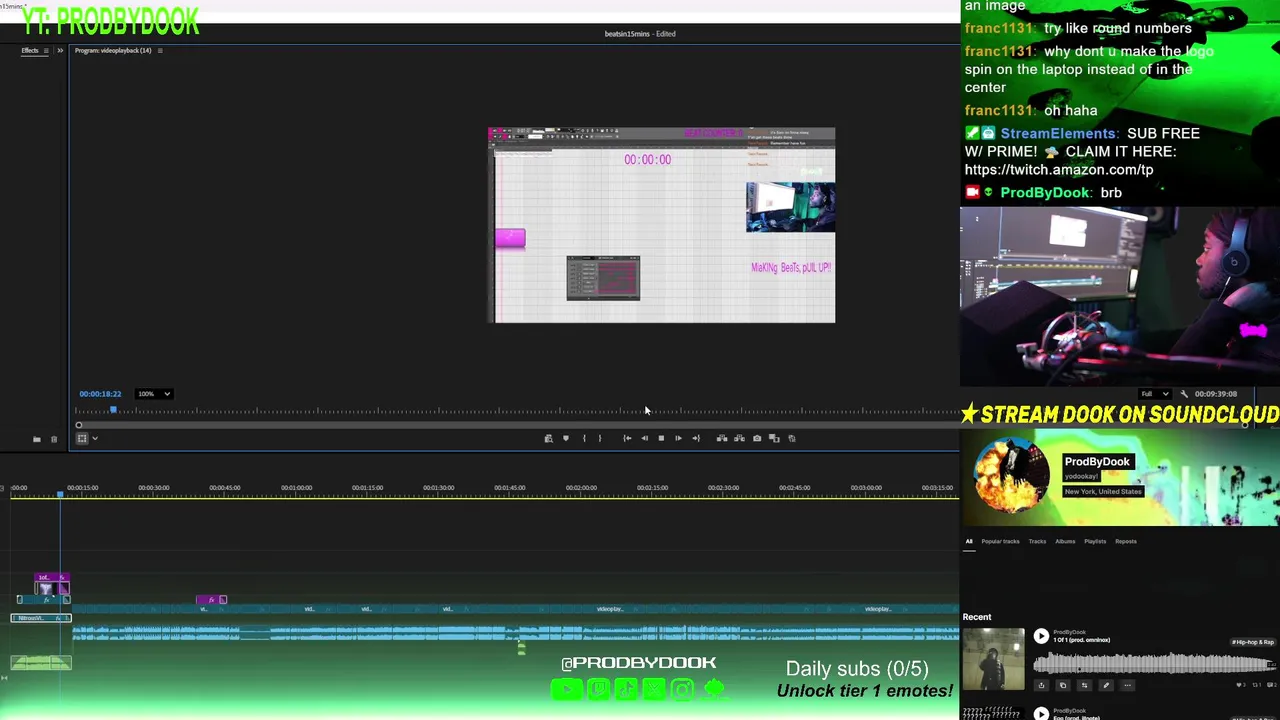Open the dropdown arrow beside the framed-square icon
Viewport: 1280px width, 720px height.
click(x=95, y=438)
